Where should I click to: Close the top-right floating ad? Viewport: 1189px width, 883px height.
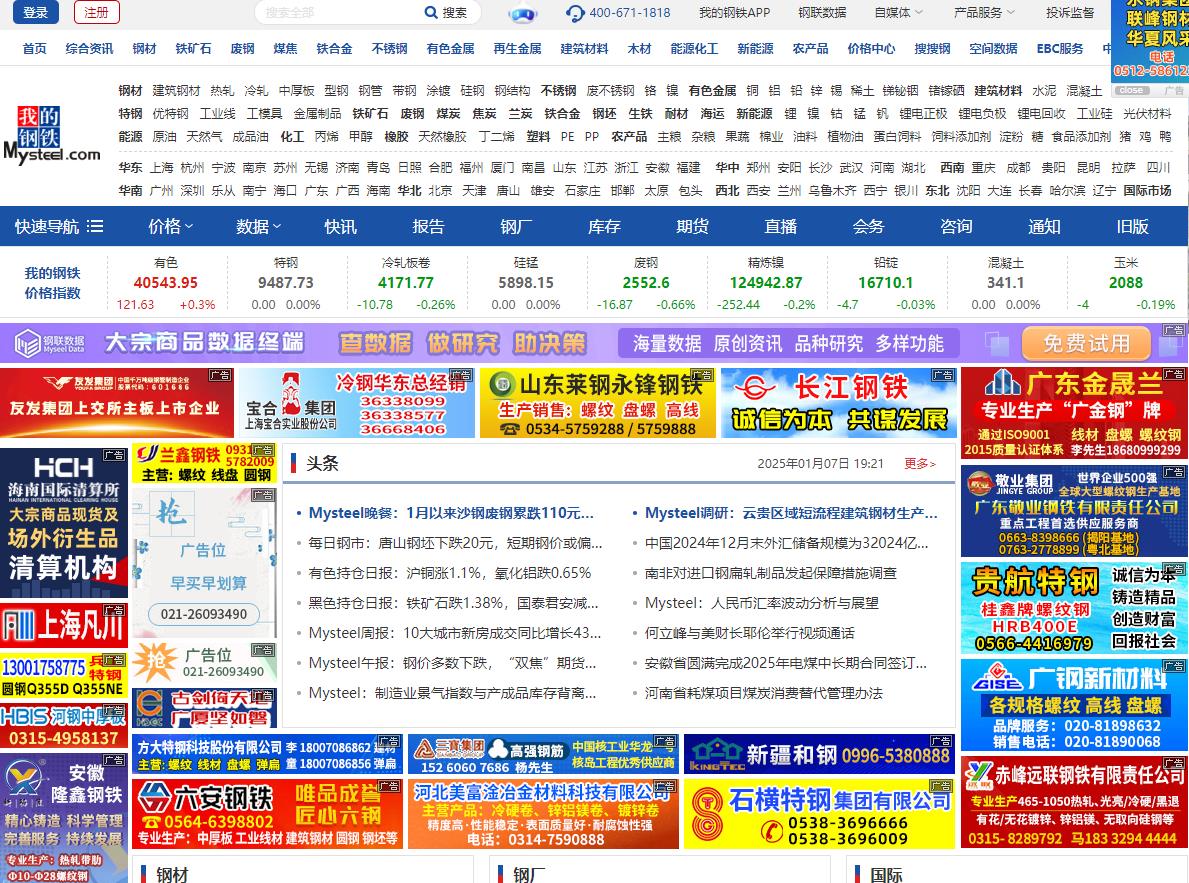click(1131, 90)
